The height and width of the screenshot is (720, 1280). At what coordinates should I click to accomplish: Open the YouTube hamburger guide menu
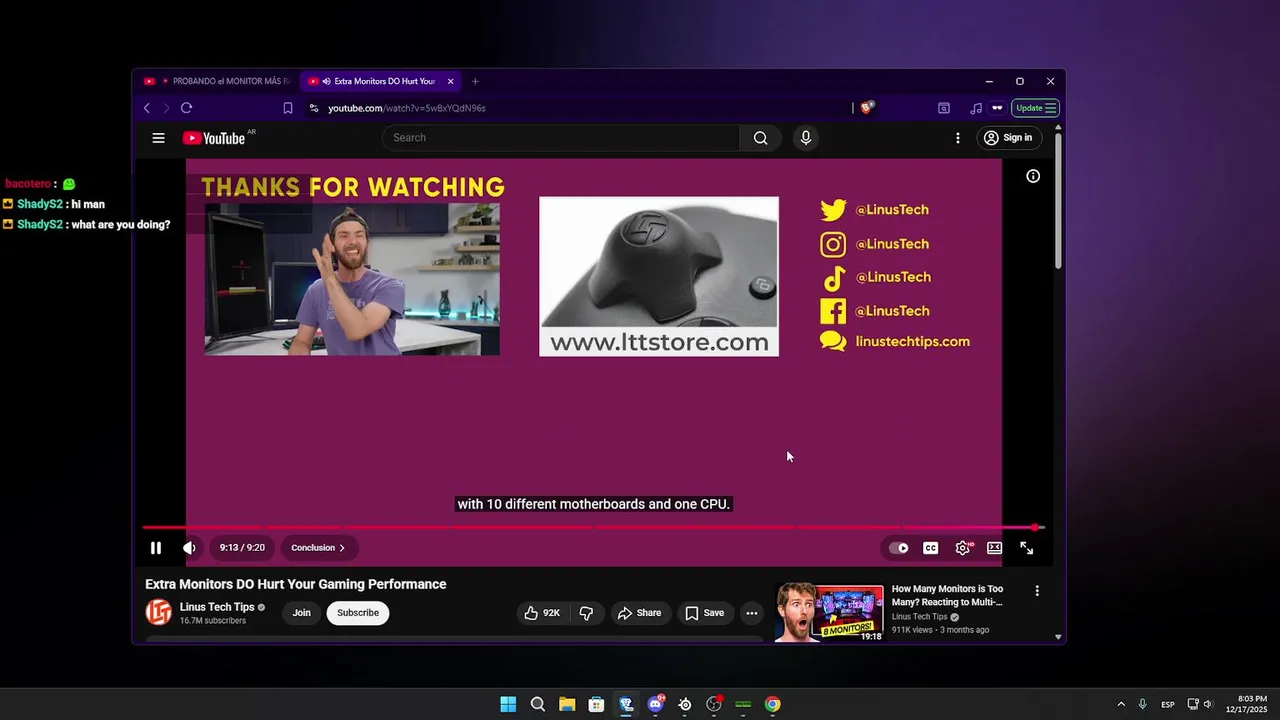[x=158, y=138]
